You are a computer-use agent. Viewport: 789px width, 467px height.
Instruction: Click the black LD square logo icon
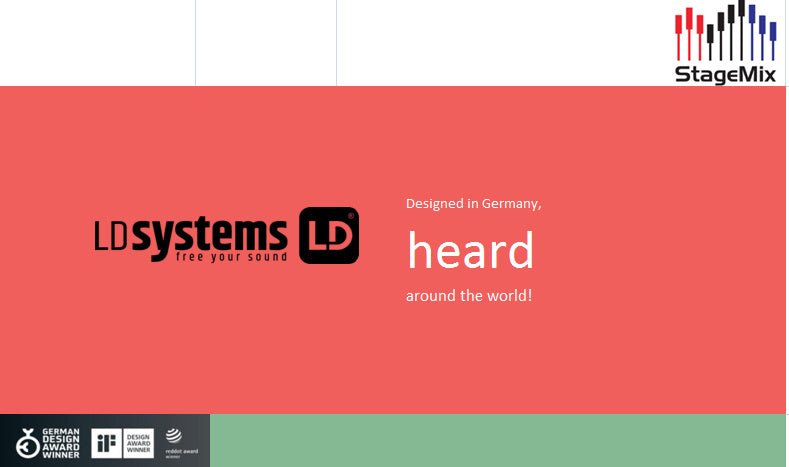329,236
